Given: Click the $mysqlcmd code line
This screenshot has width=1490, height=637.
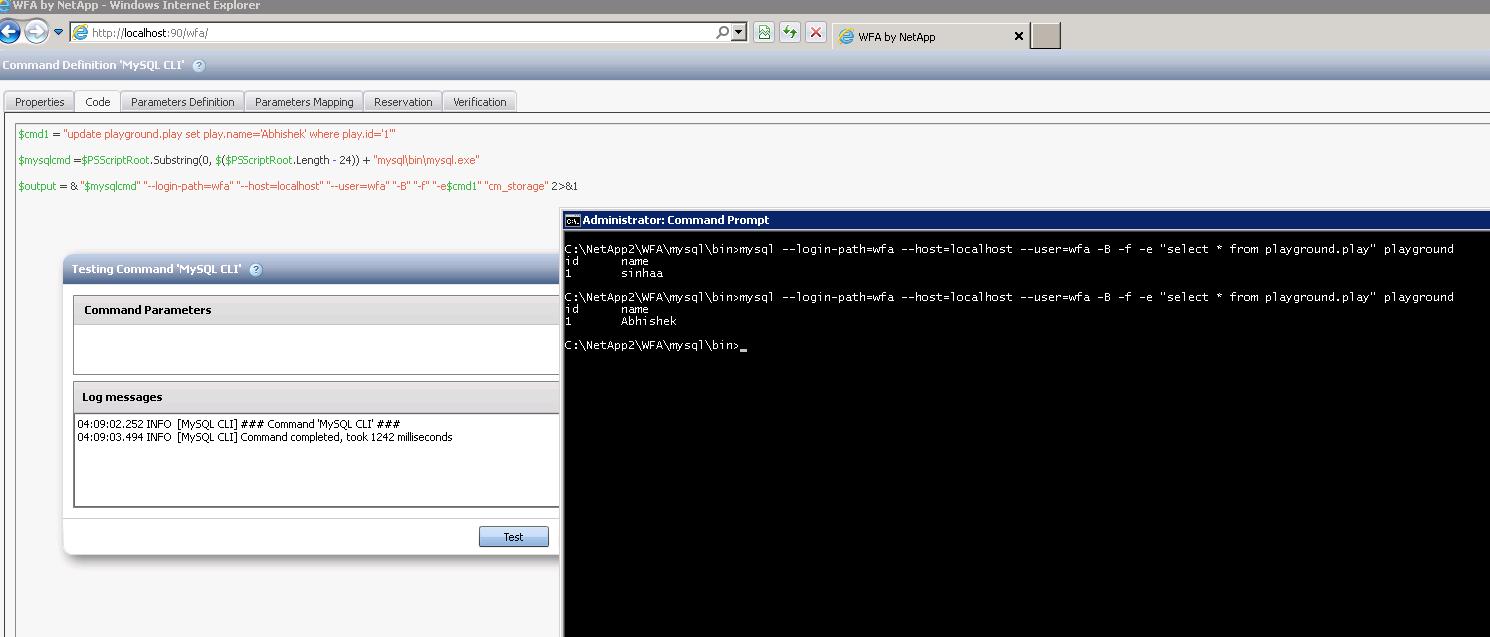Looking at the screenshot, I should (249, 160).
